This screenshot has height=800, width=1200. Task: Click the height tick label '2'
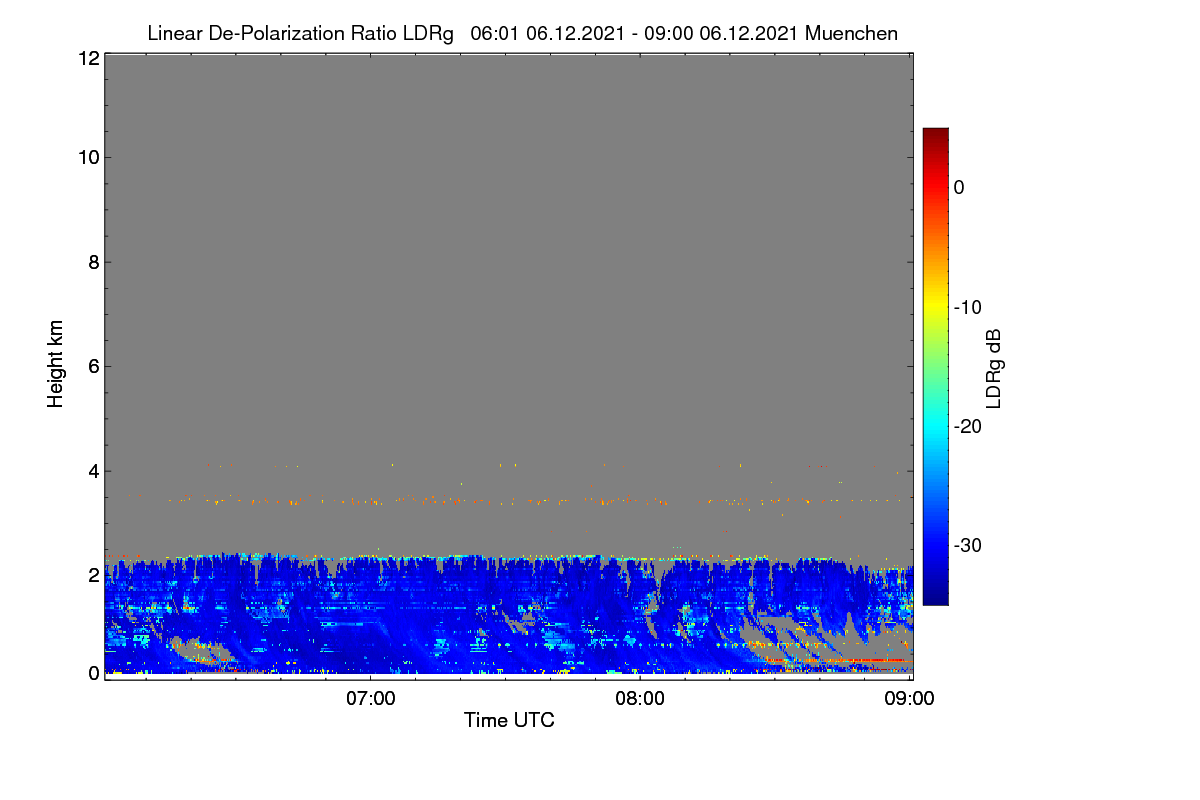click(93, 575)
